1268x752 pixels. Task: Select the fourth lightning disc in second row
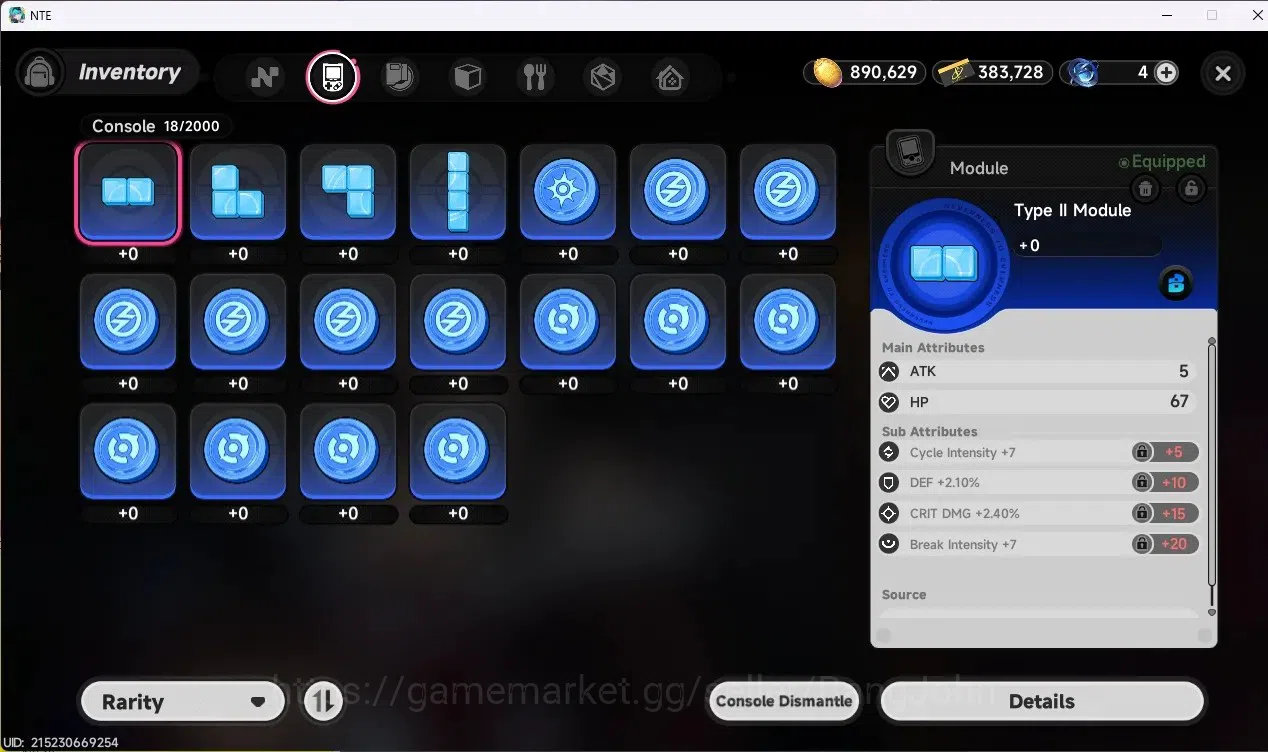coord(458,322)
